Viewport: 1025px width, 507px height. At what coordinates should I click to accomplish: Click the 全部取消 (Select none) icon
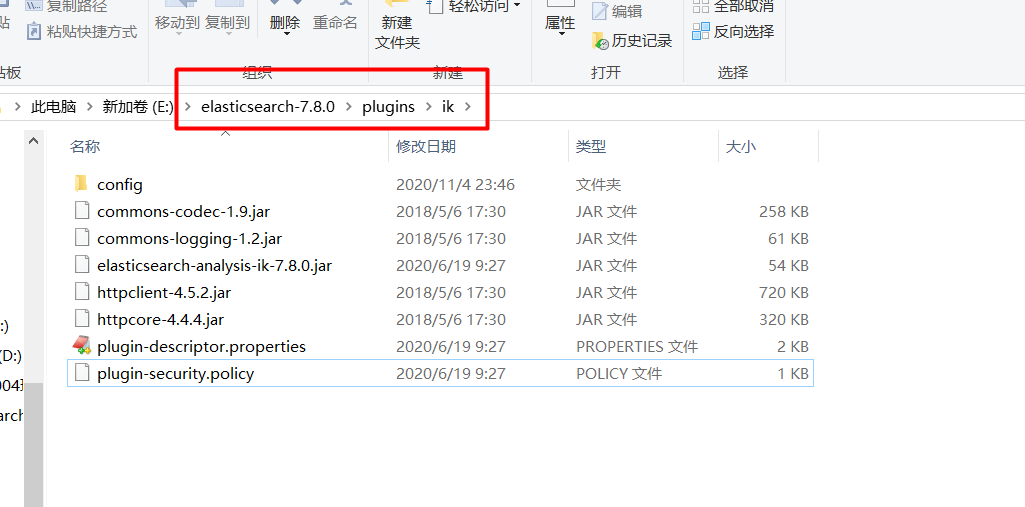(x=701, y=6)
